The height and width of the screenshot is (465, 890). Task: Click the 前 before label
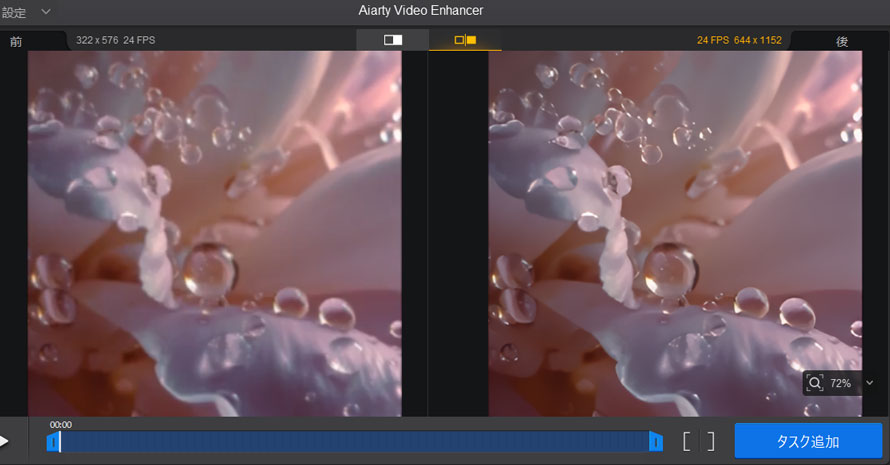tap(16, 41)
